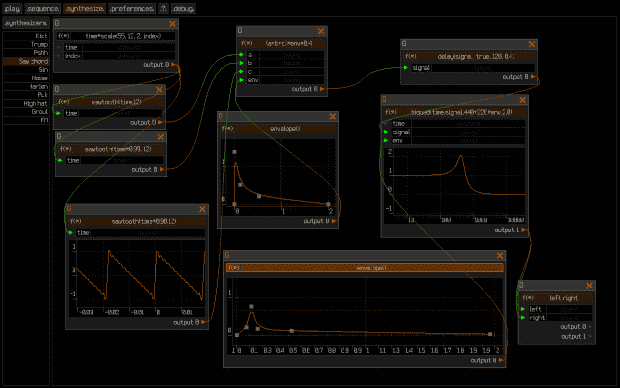Click output 0 port of (a+b+c)*env node
620x388 pixels.
point(322,89)
